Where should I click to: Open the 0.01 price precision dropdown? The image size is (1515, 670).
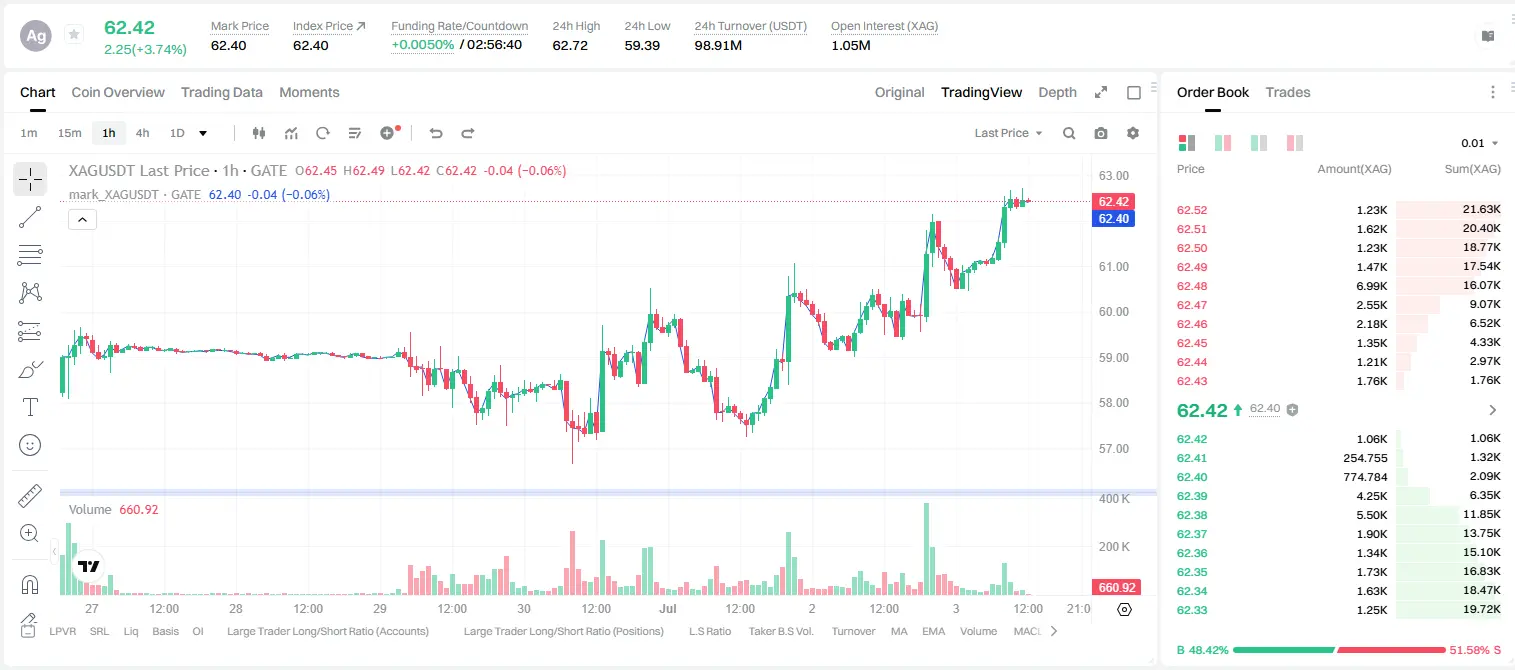[x=1480, y=143]
